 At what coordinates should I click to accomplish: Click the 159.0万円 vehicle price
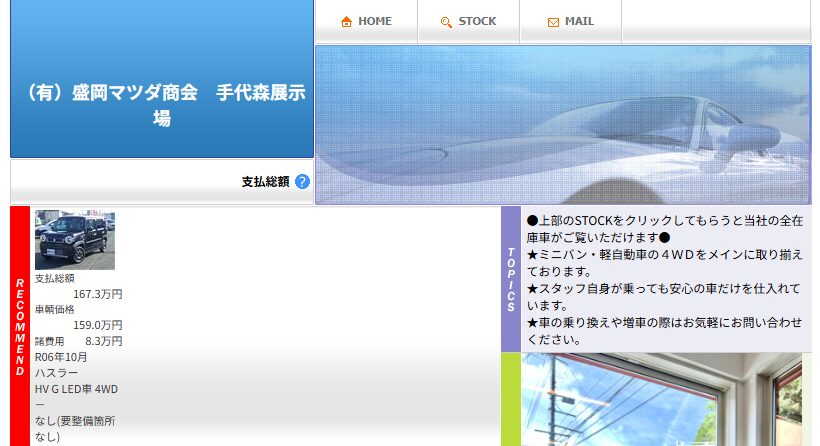[97, 325]
